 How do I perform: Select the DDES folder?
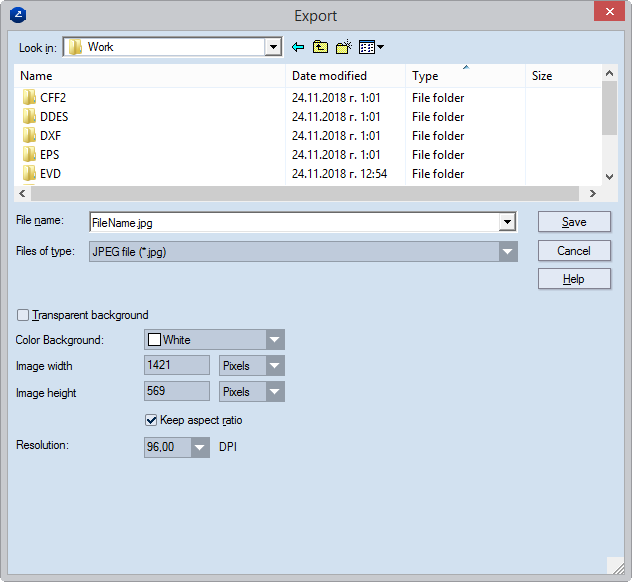pos(54,117)
